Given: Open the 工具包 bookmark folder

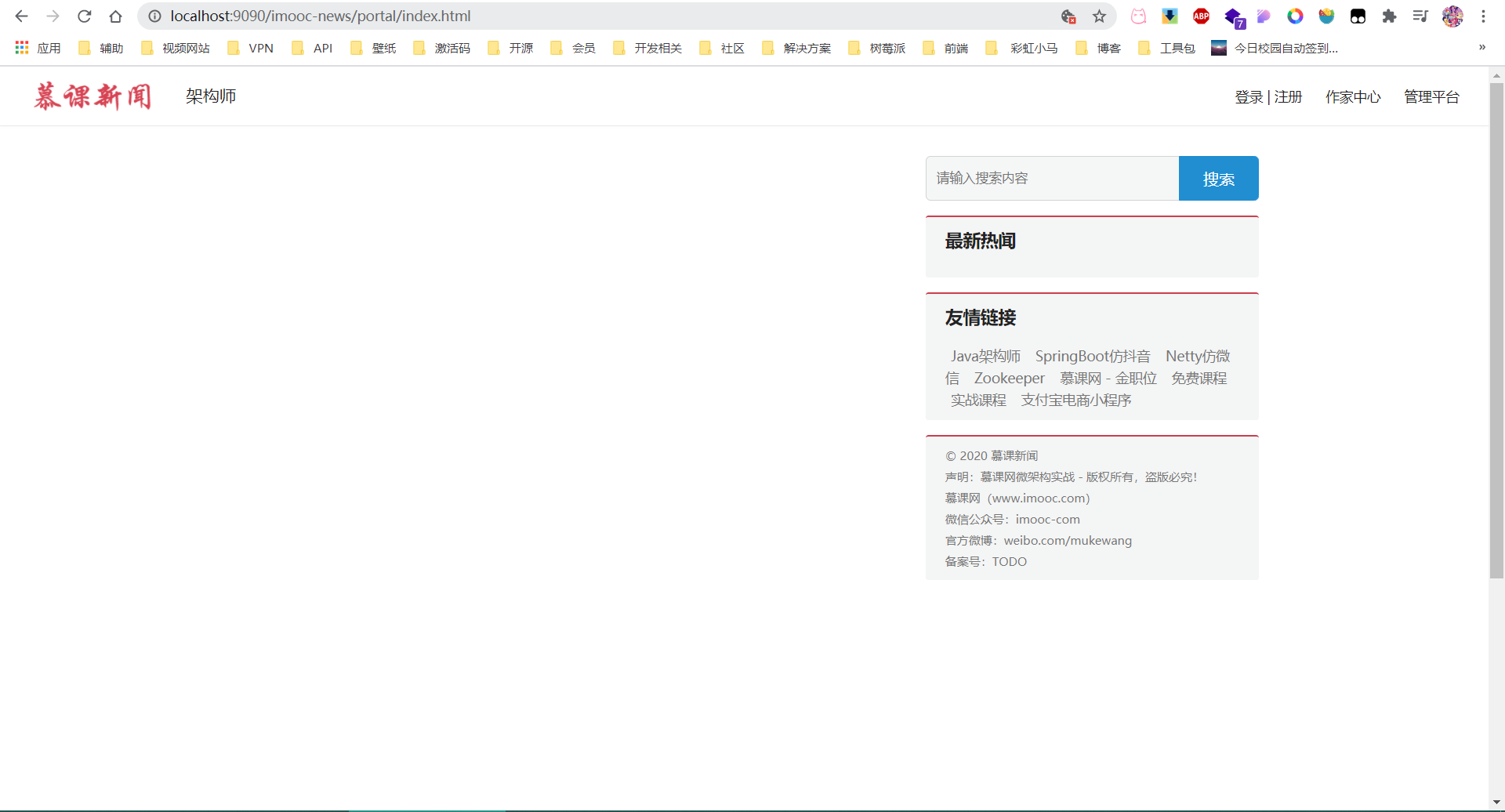Looking at the screenshot, I should [x=1167, y=48].
